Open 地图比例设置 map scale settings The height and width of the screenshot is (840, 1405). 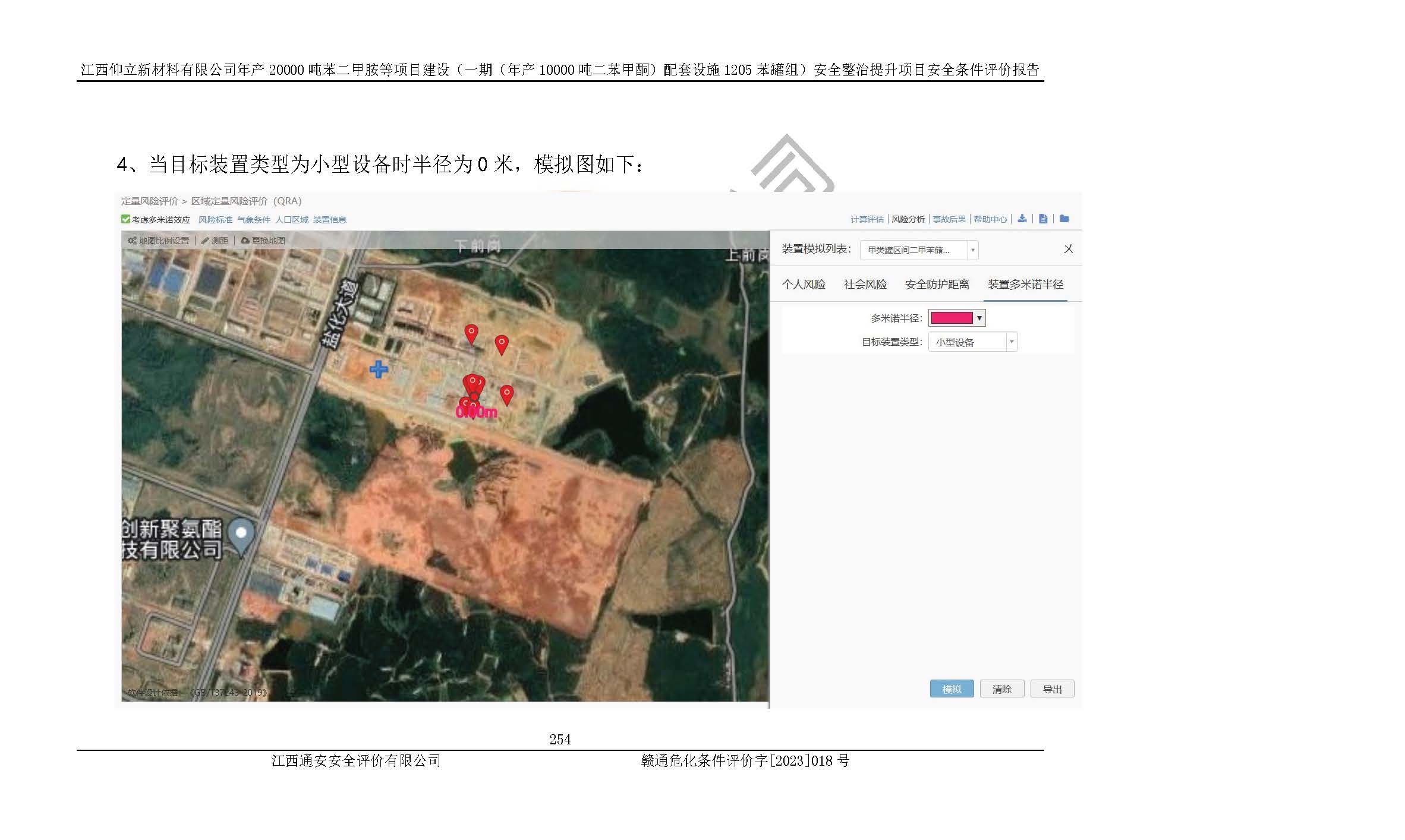[158, 241]
